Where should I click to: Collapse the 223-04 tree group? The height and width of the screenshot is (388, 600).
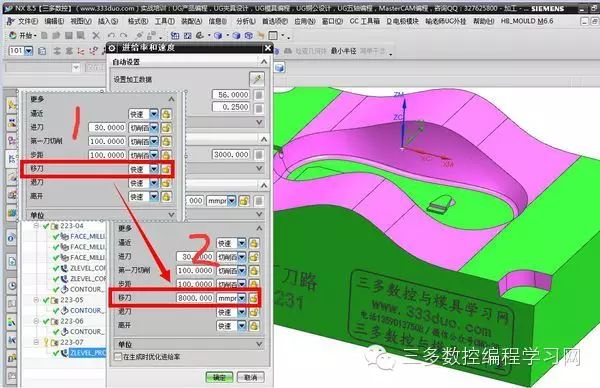36,226
